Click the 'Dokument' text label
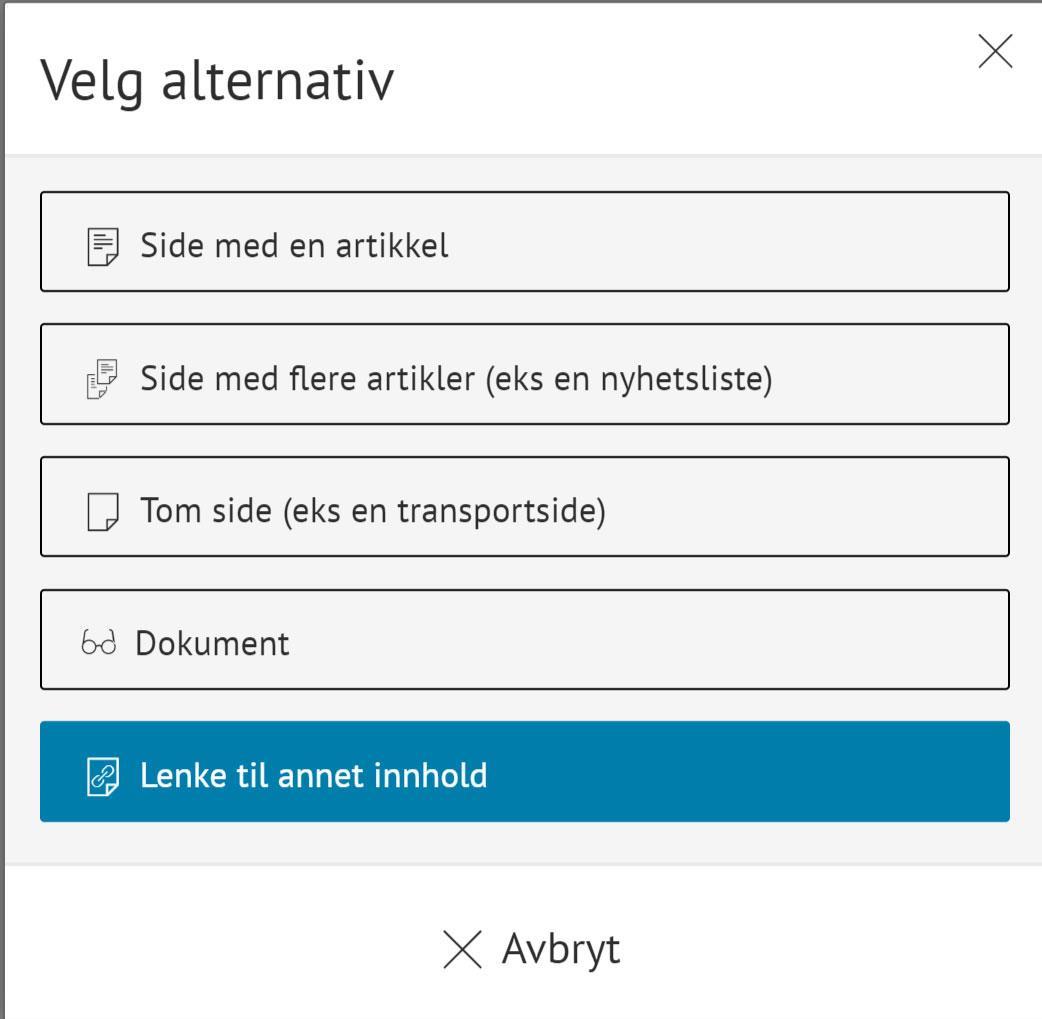This screenshot has width=1042, height=1019. tap(212, 643)
